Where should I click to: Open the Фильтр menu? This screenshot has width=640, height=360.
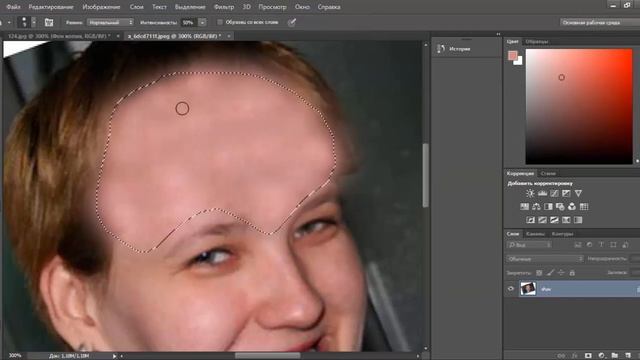pos(224,7)
